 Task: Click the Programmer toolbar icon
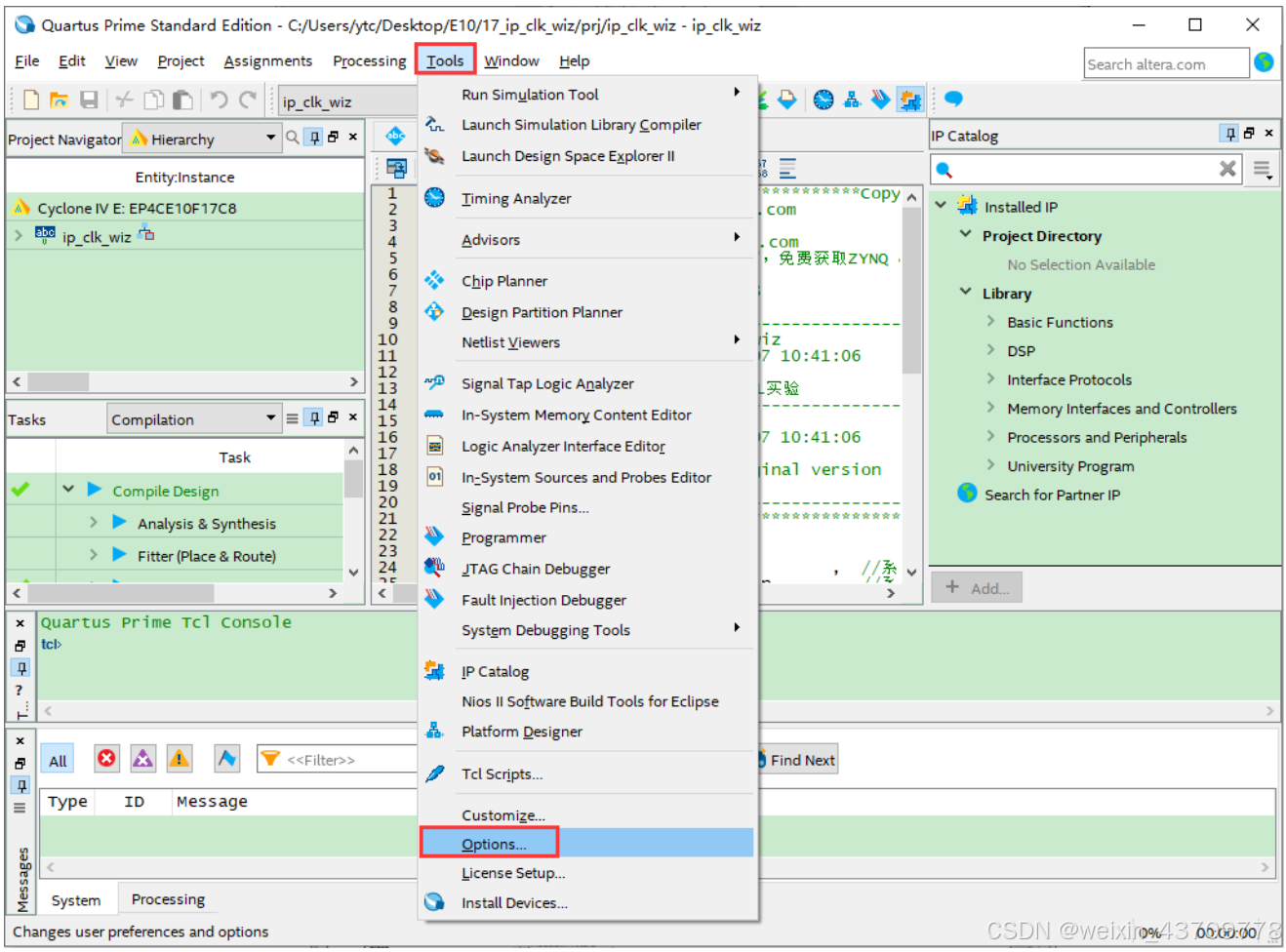[x=880, y=99]
